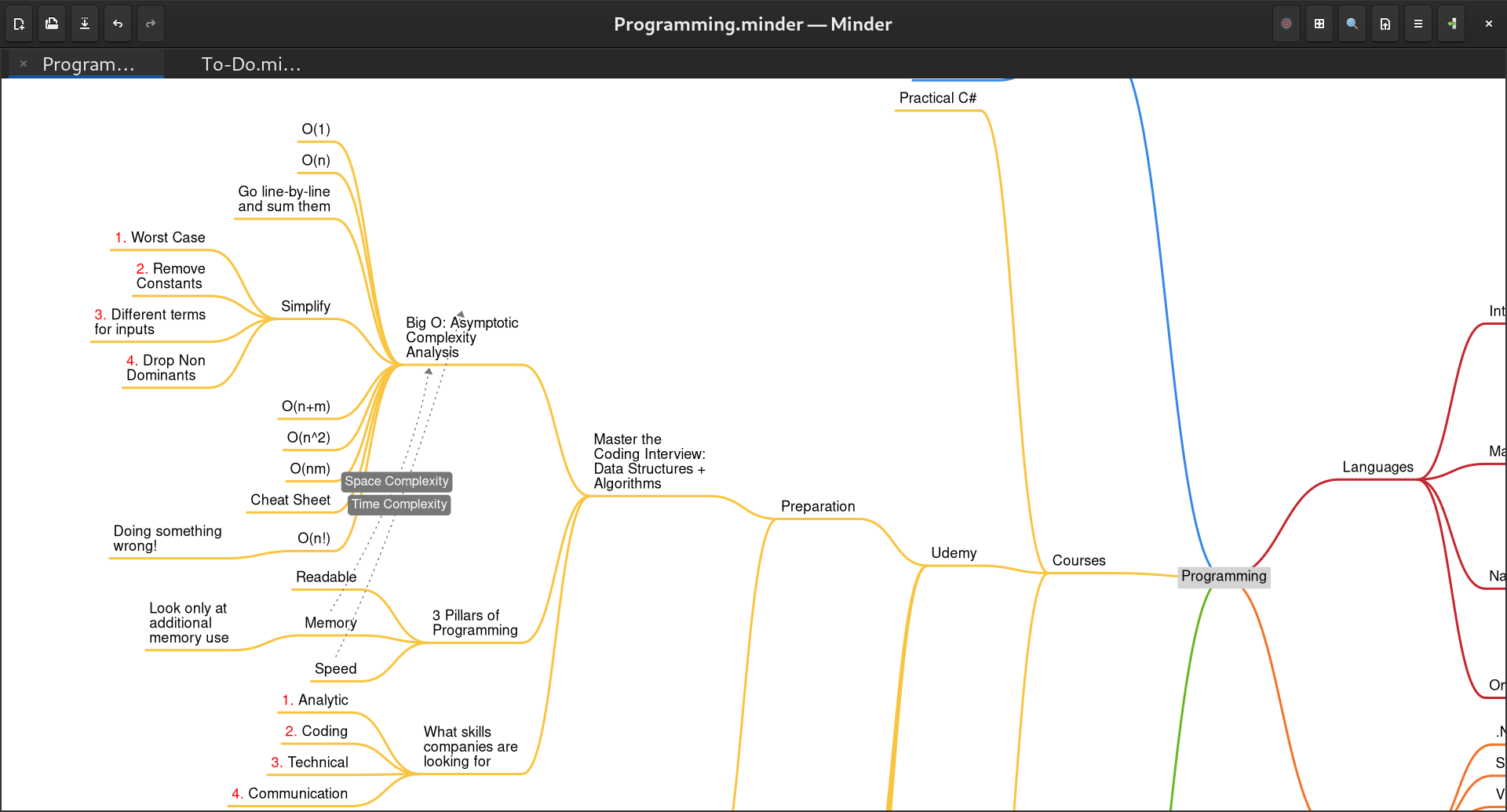Image resolution: width=1507 pixels, height=812 pixels.
Task: Toggle the node properties sidebar
Action: pyautogui.click(x=1452, y=23)
